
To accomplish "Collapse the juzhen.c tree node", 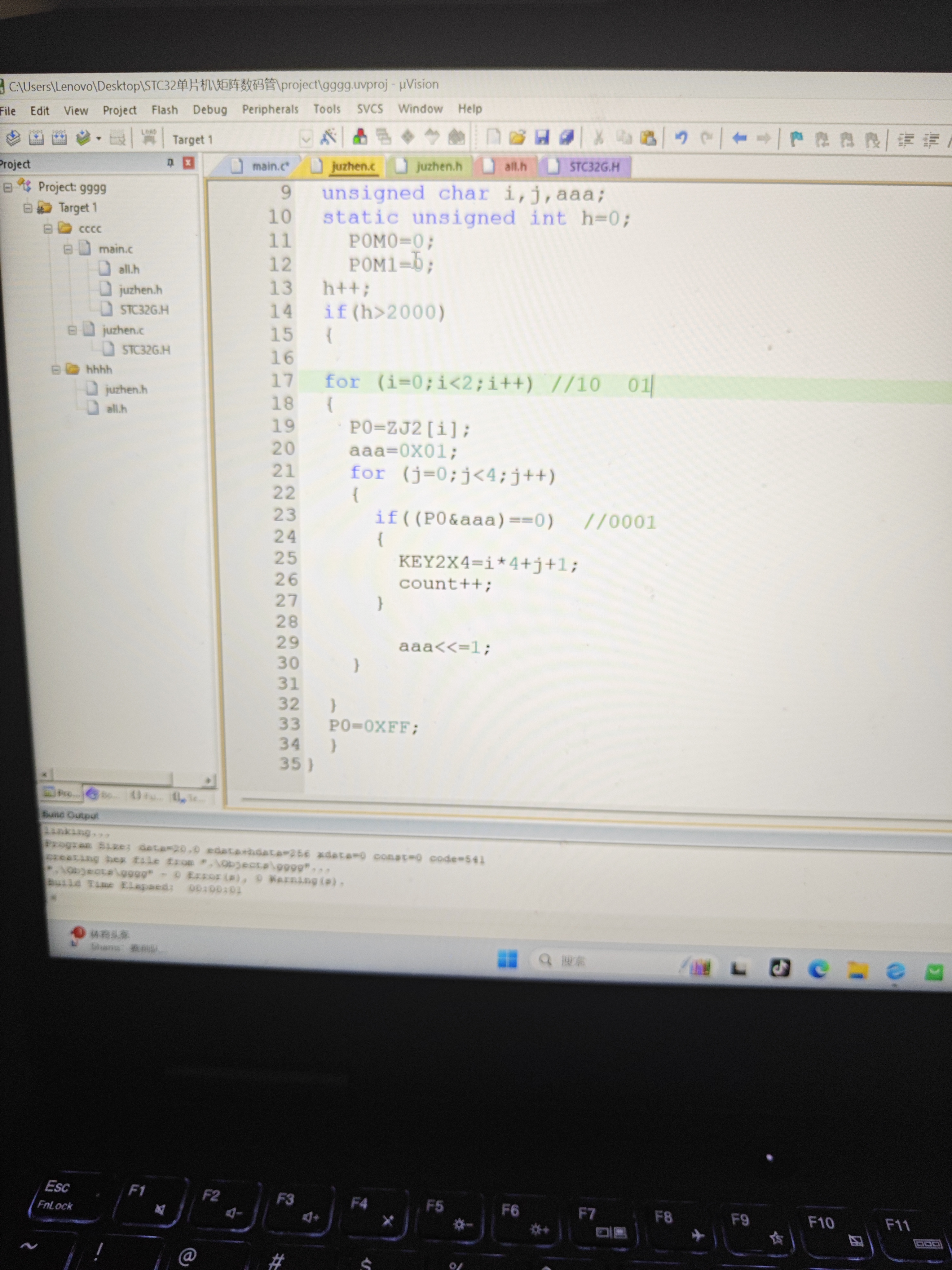I will (x=72, y=330).
